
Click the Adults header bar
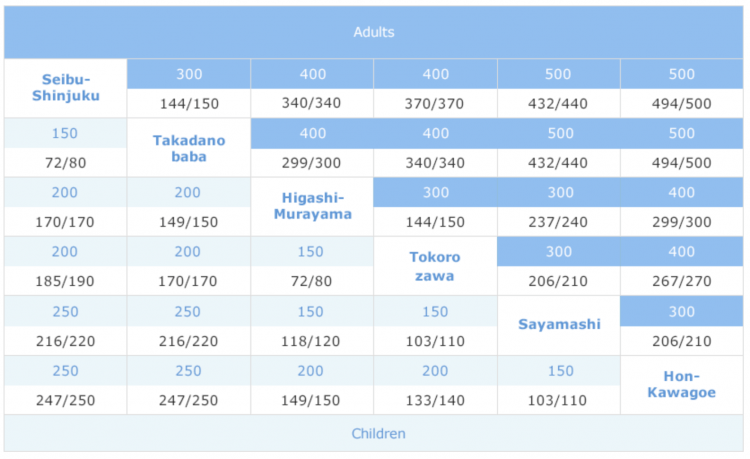(374, 32)
